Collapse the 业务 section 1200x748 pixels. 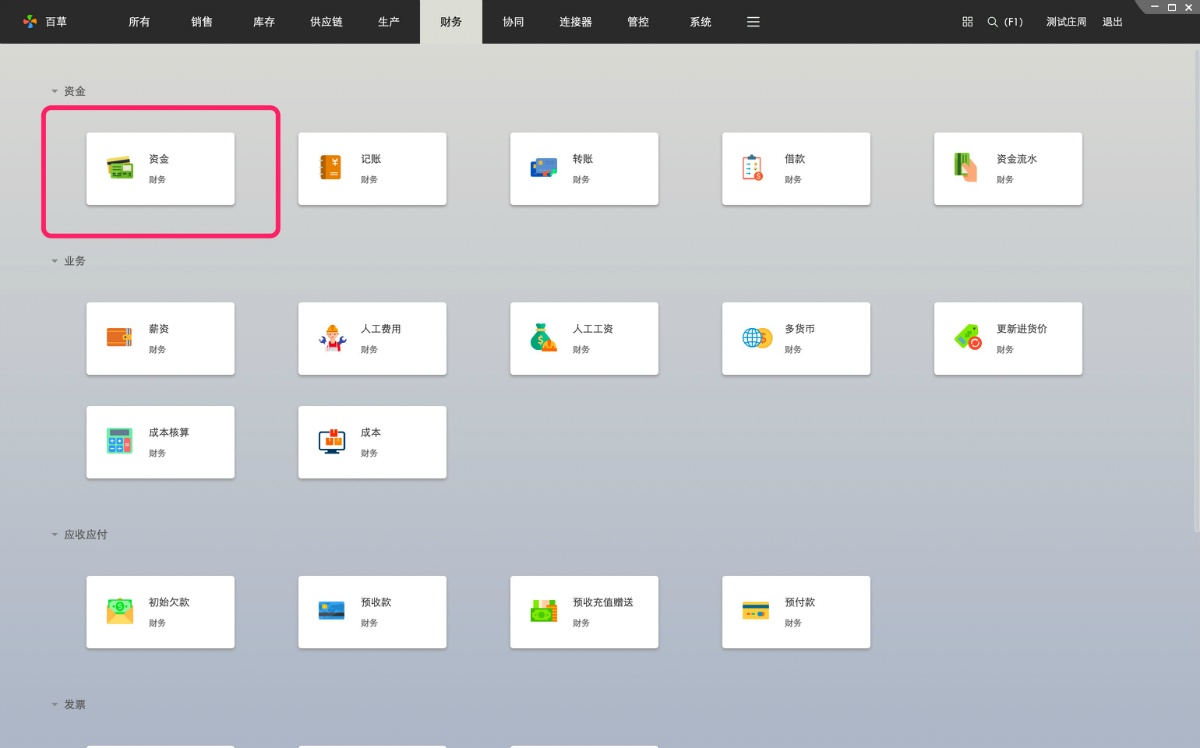point(55,261)
